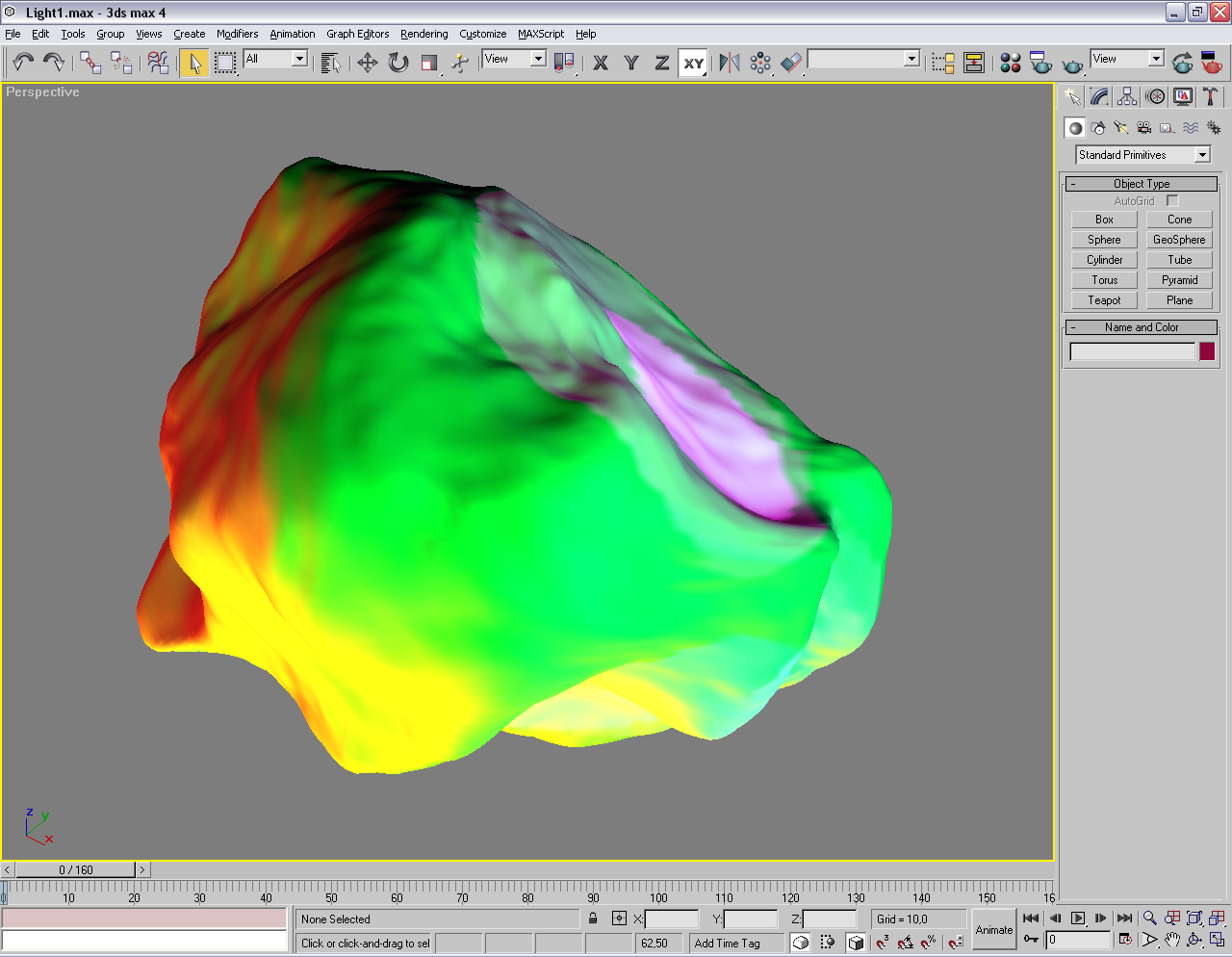Select the Pan hand viewport tool
1232x957 pixels.
1171,940
